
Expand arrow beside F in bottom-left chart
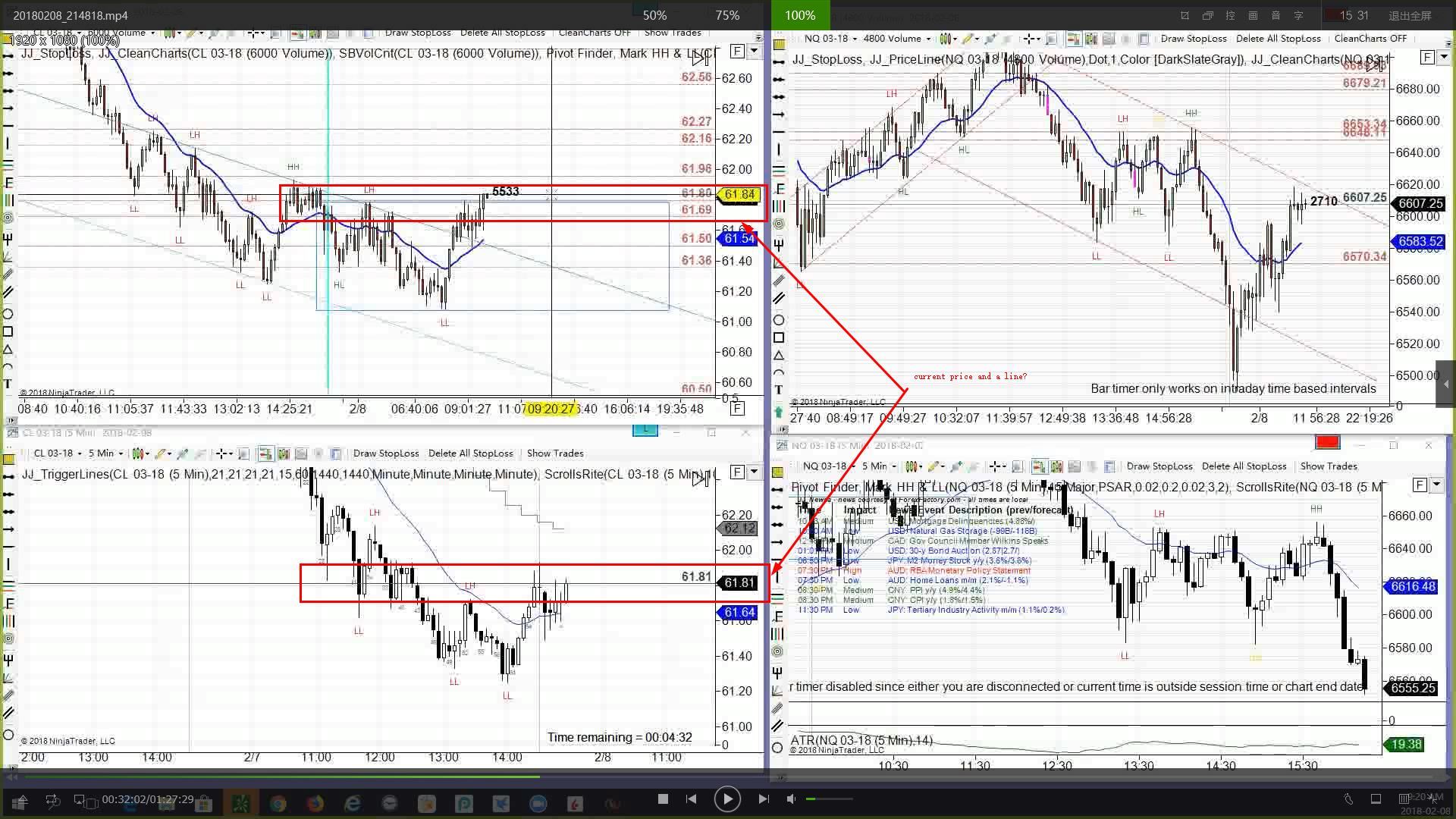point(754,472)
